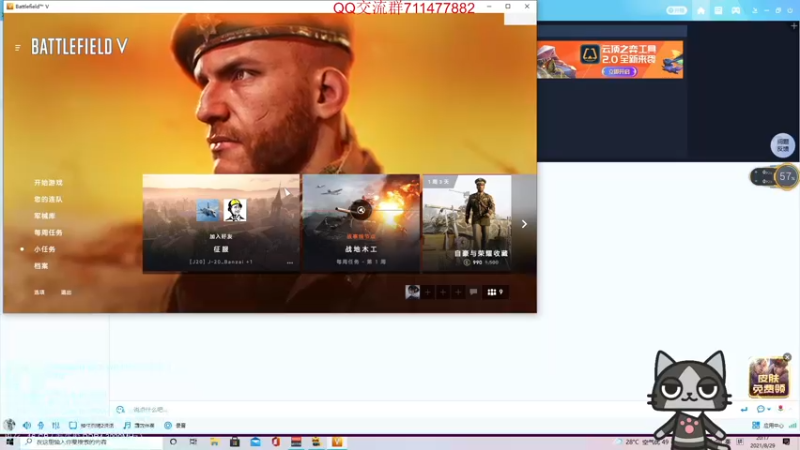
Task: Toggle the speaker icon in the bottom toolbar
Action: [27, 425]
